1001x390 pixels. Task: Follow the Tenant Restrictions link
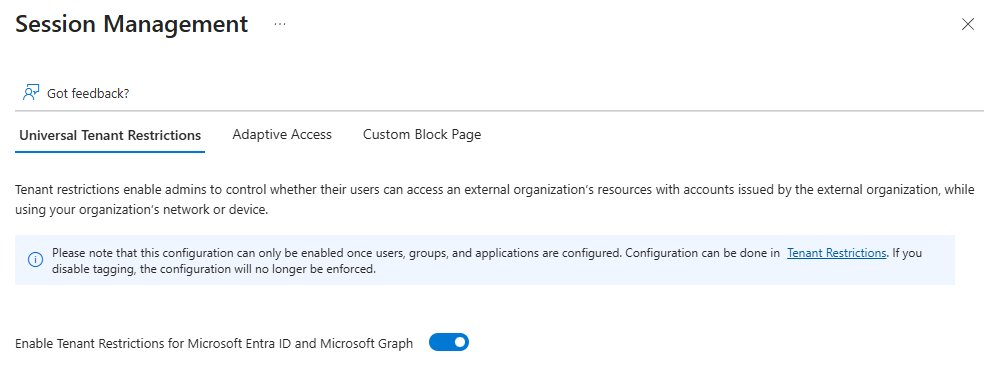[x=836, y=253]
